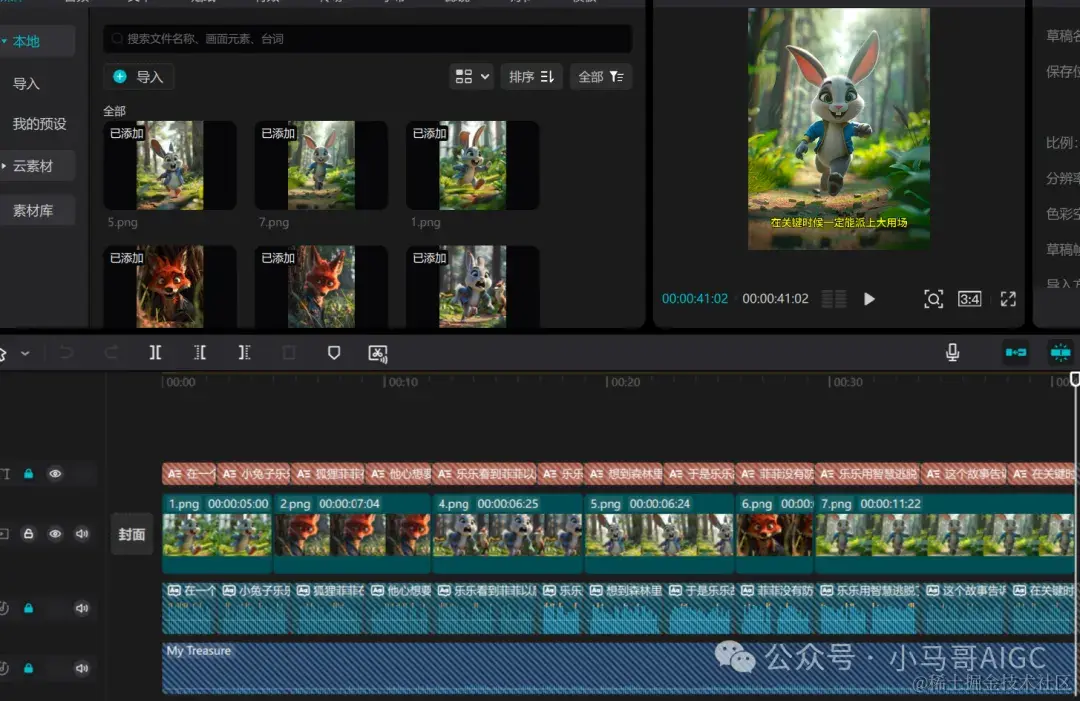1080x701 pixels.
Task: Click the trim-right-of-playhead tool
Action: tap(244, 353)
